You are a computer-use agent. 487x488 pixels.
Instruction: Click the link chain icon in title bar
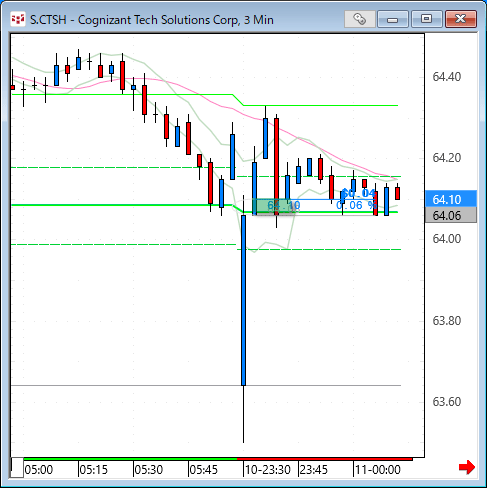click(x=359, y=19)
